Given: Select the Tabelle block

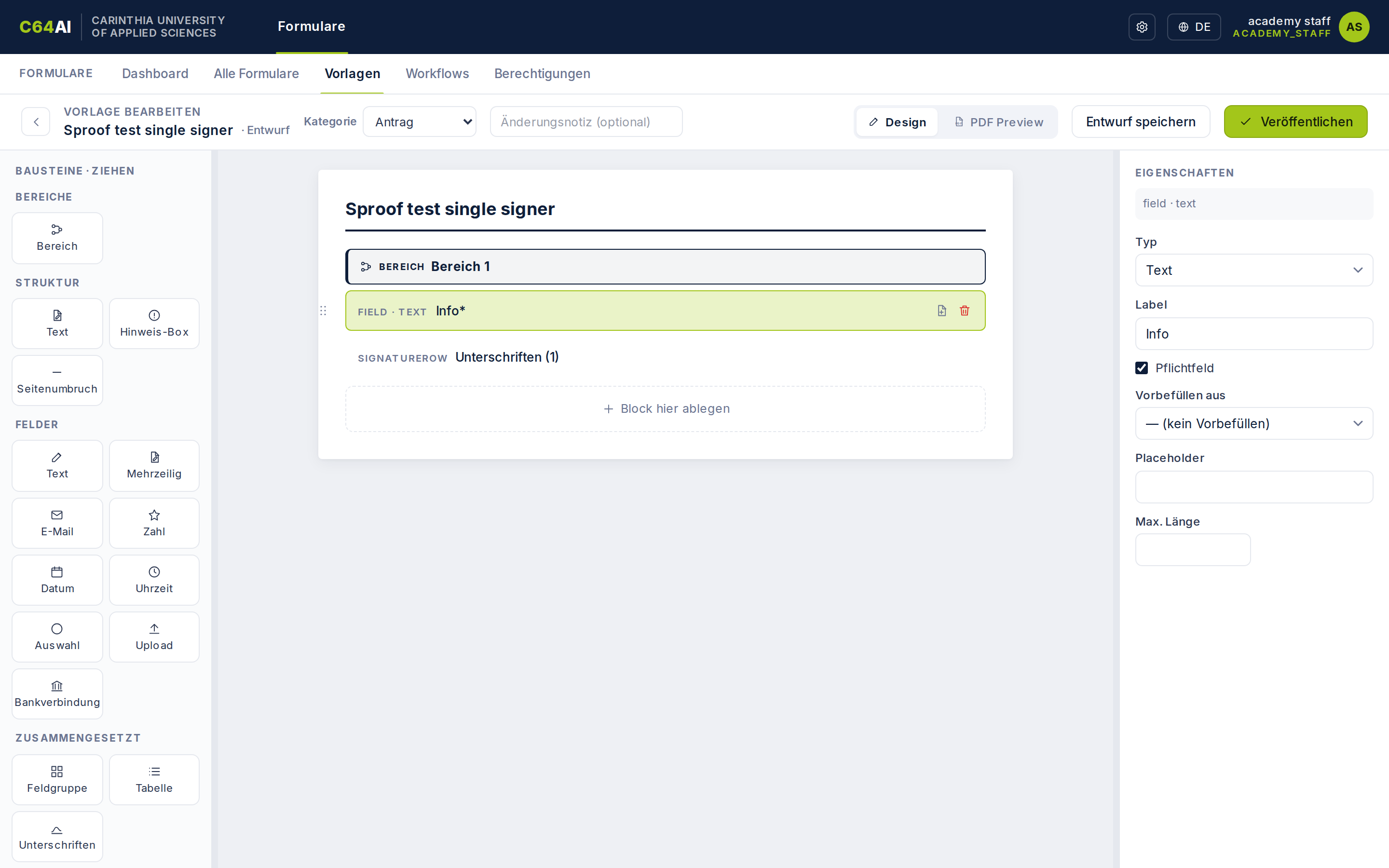Looking at the screenshot, I should click(154, 780).
